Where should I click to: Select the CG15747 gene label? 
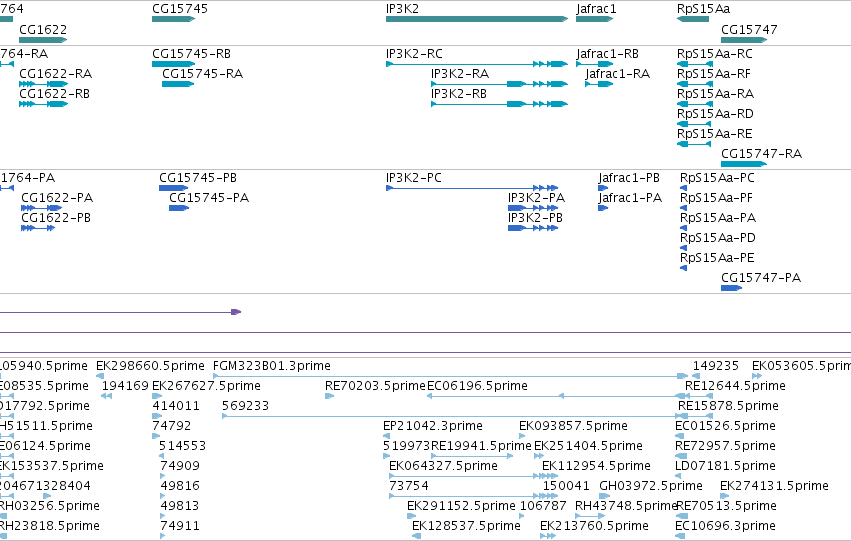tap(749, 29)
